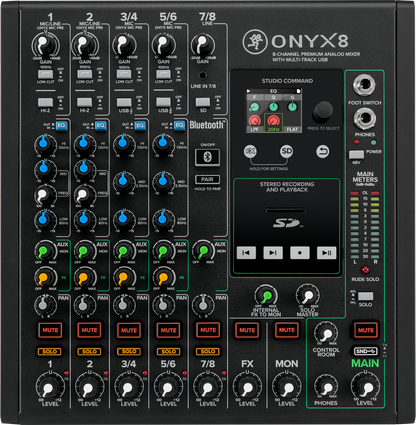Mute channel 3/4
This screenshot has width=416, height=425.
click(129, 330)
